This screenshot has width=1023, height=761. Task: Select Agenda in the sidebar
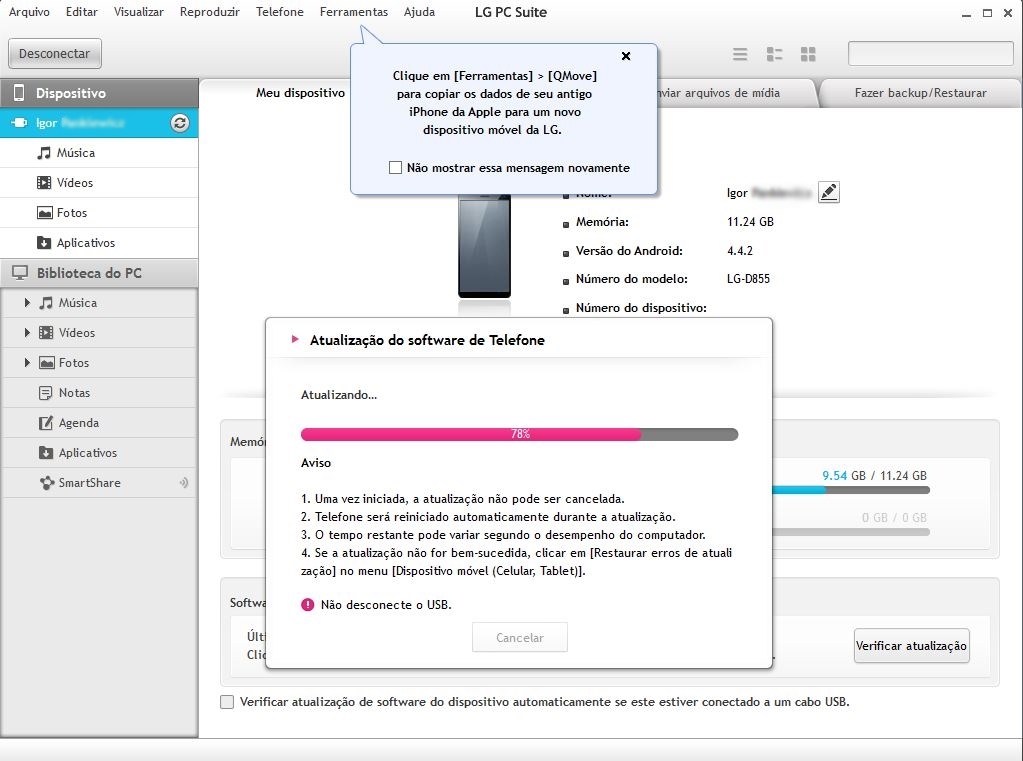click(99, 423)
